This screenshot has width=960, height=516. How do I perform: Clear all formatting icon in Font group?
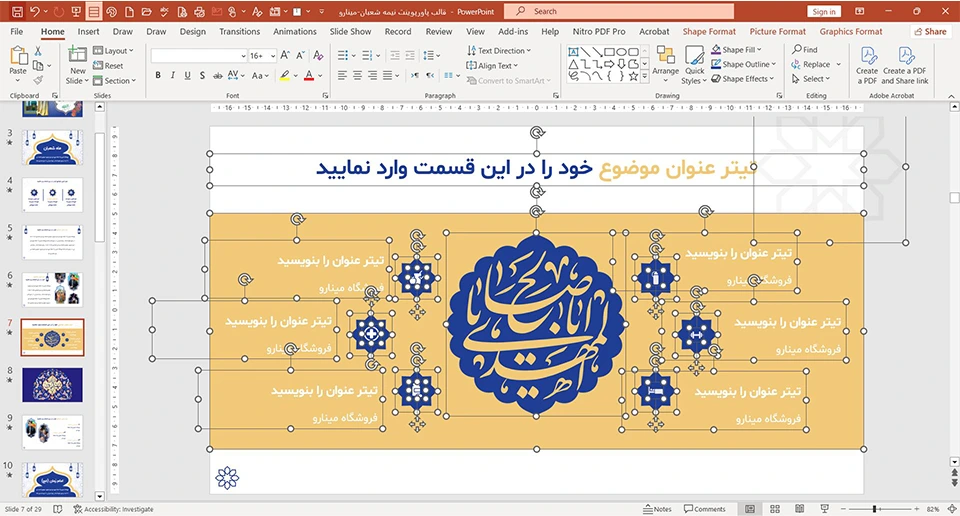point(318,56)
